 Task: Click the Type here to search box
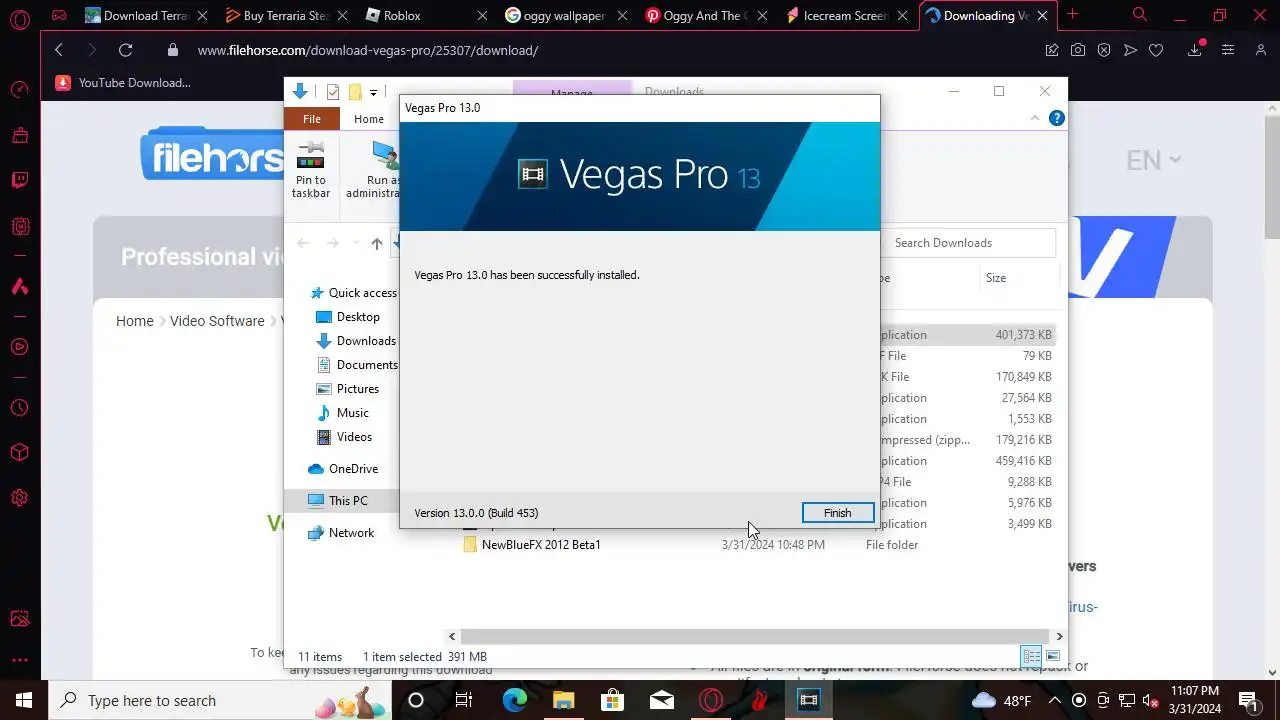point(220,700)
